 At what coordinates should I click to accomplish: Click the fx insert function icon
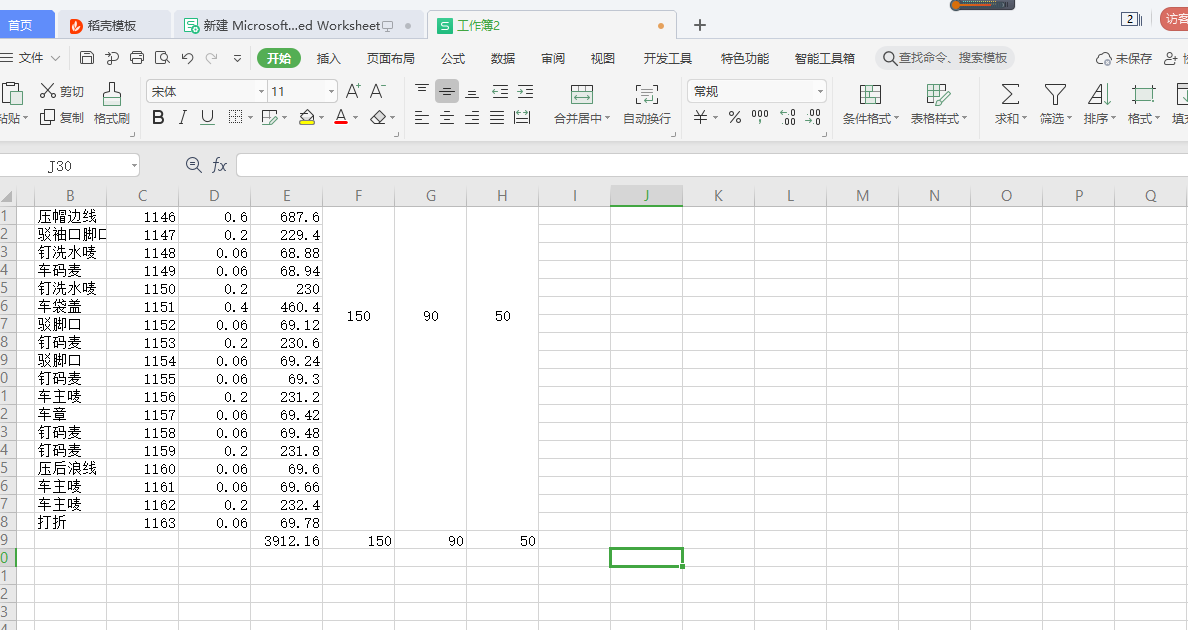click(219, 165)
